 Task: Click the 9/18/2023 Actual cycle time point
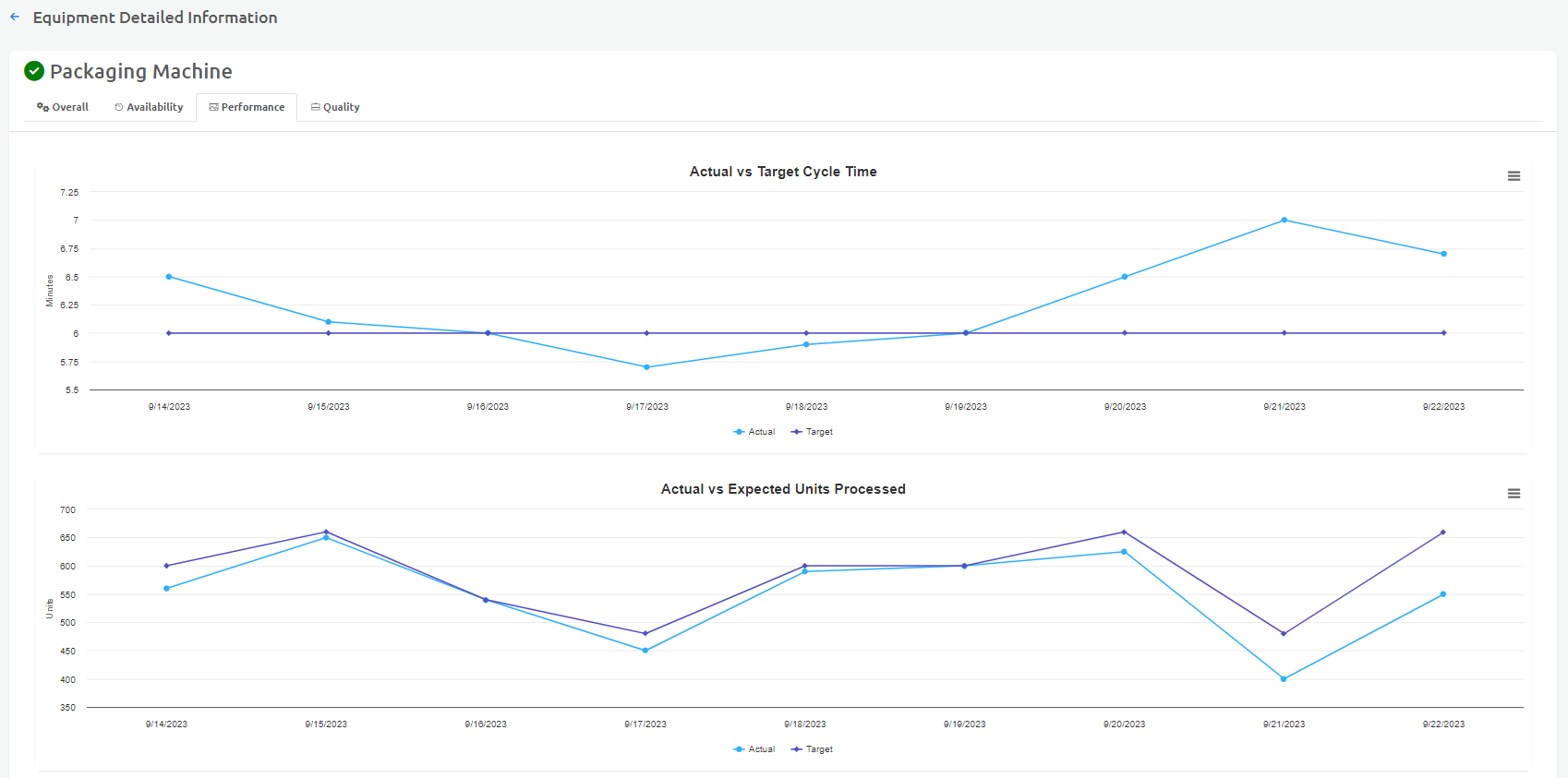[x=806, y=345]
